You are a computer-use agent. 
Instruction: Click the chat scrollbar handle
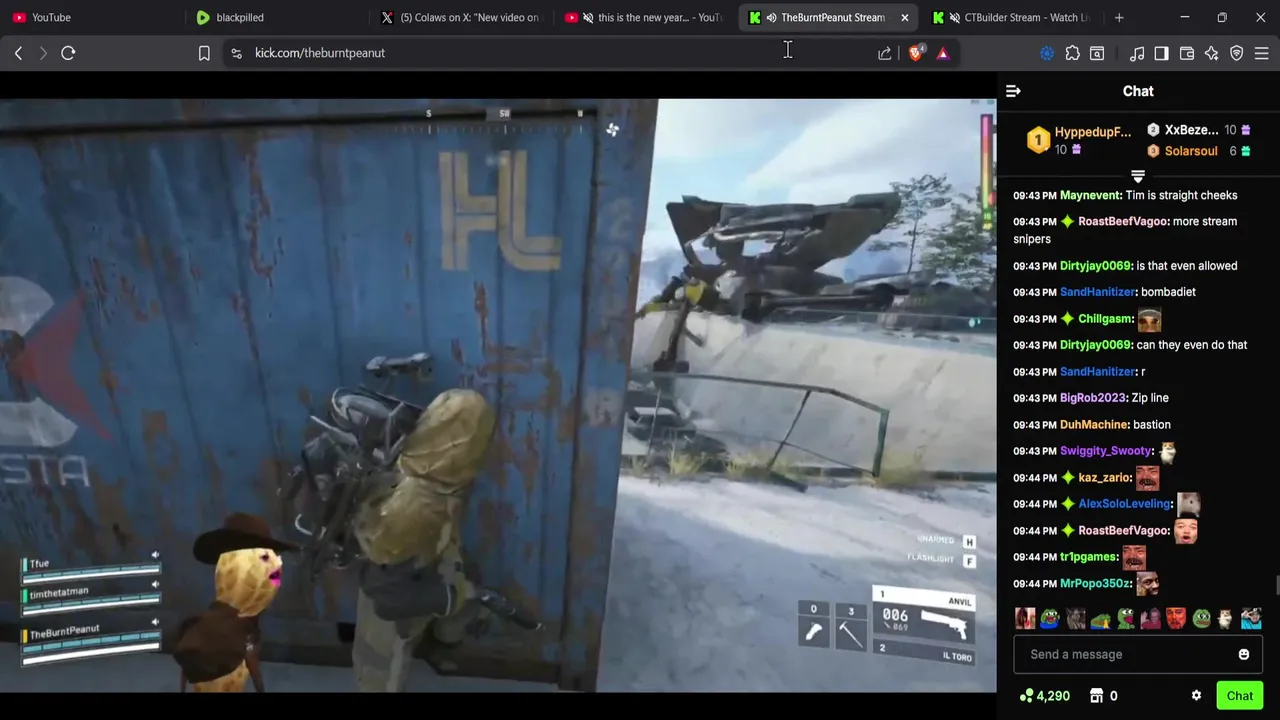[1276, 585]
